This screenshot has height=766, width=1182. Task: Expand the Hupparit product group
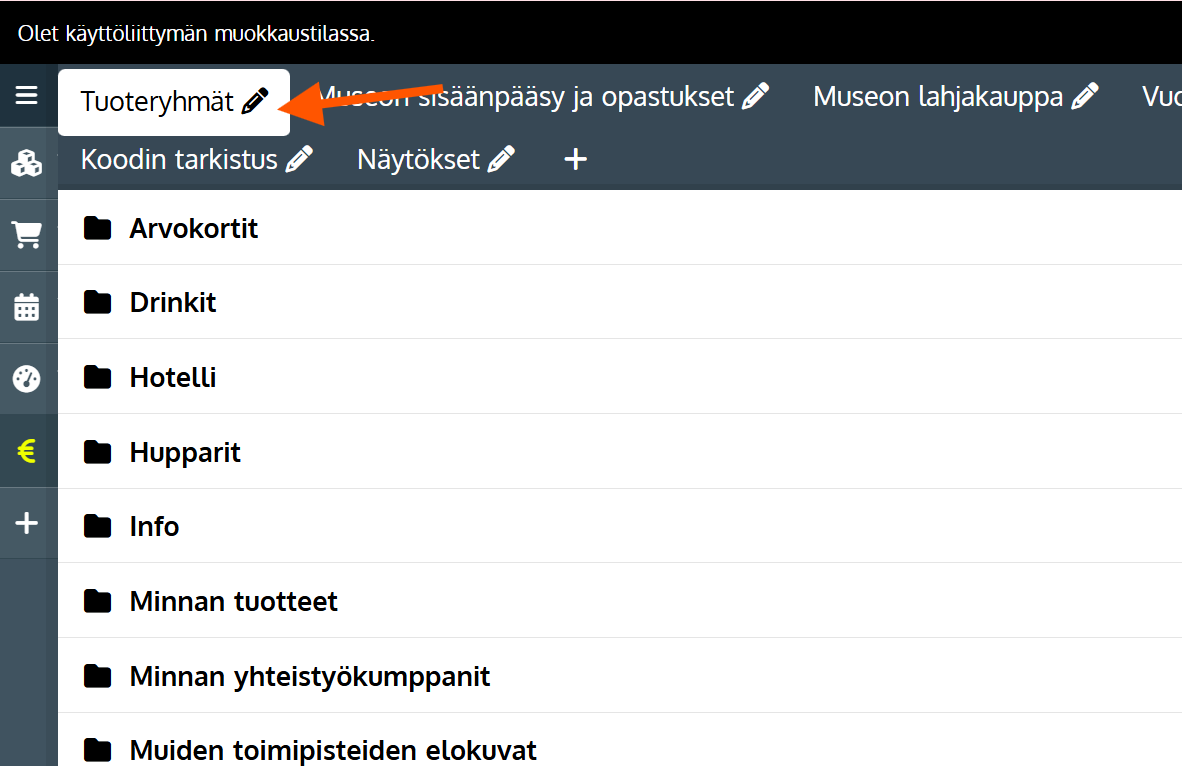[185, 452]
